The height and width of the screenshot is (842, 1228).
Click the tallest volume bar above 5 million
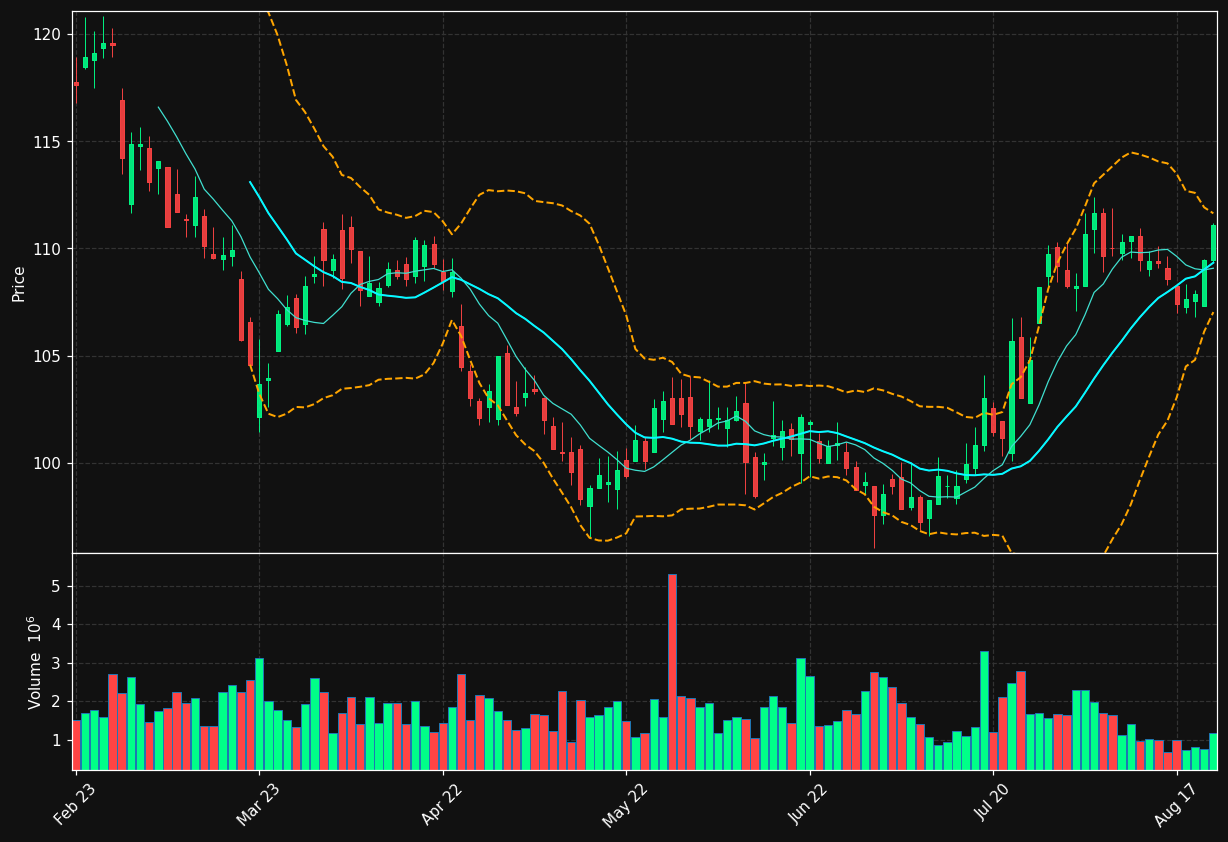click(x=672, y=672)
